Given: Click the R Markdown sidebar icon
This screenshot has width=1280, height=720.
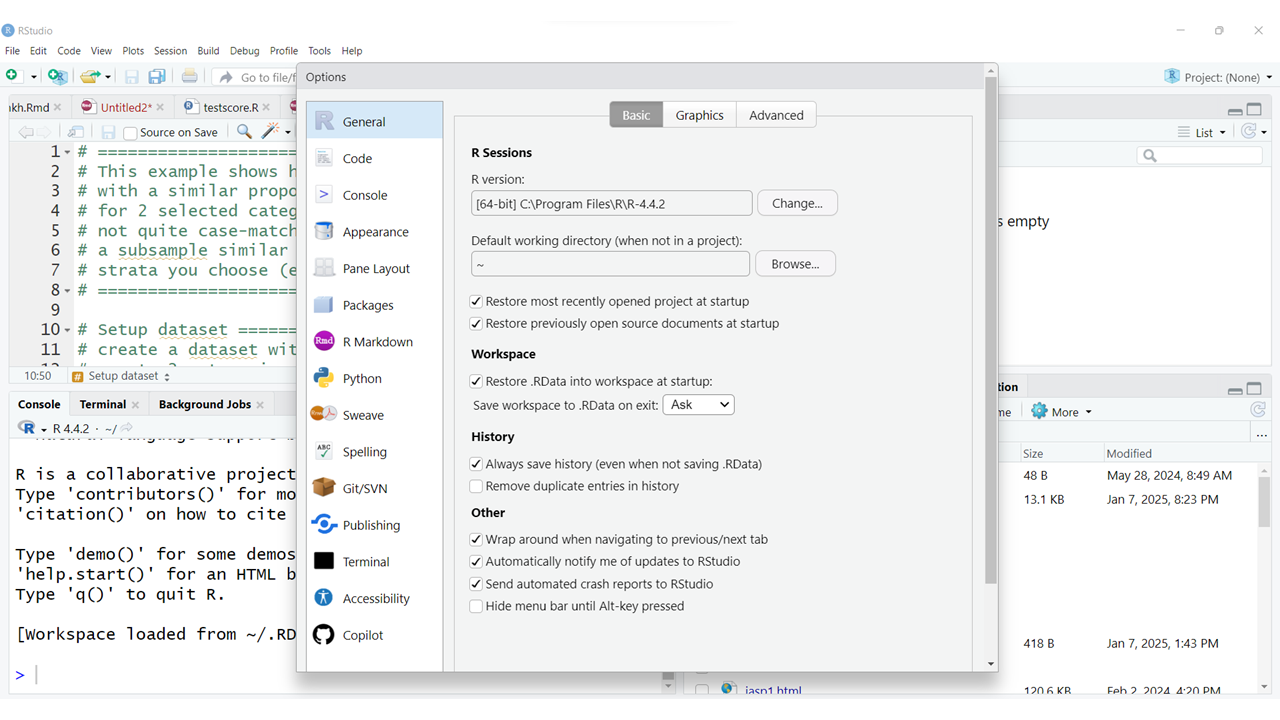Looking at the screenshot, I should click(x=324, y=341).
